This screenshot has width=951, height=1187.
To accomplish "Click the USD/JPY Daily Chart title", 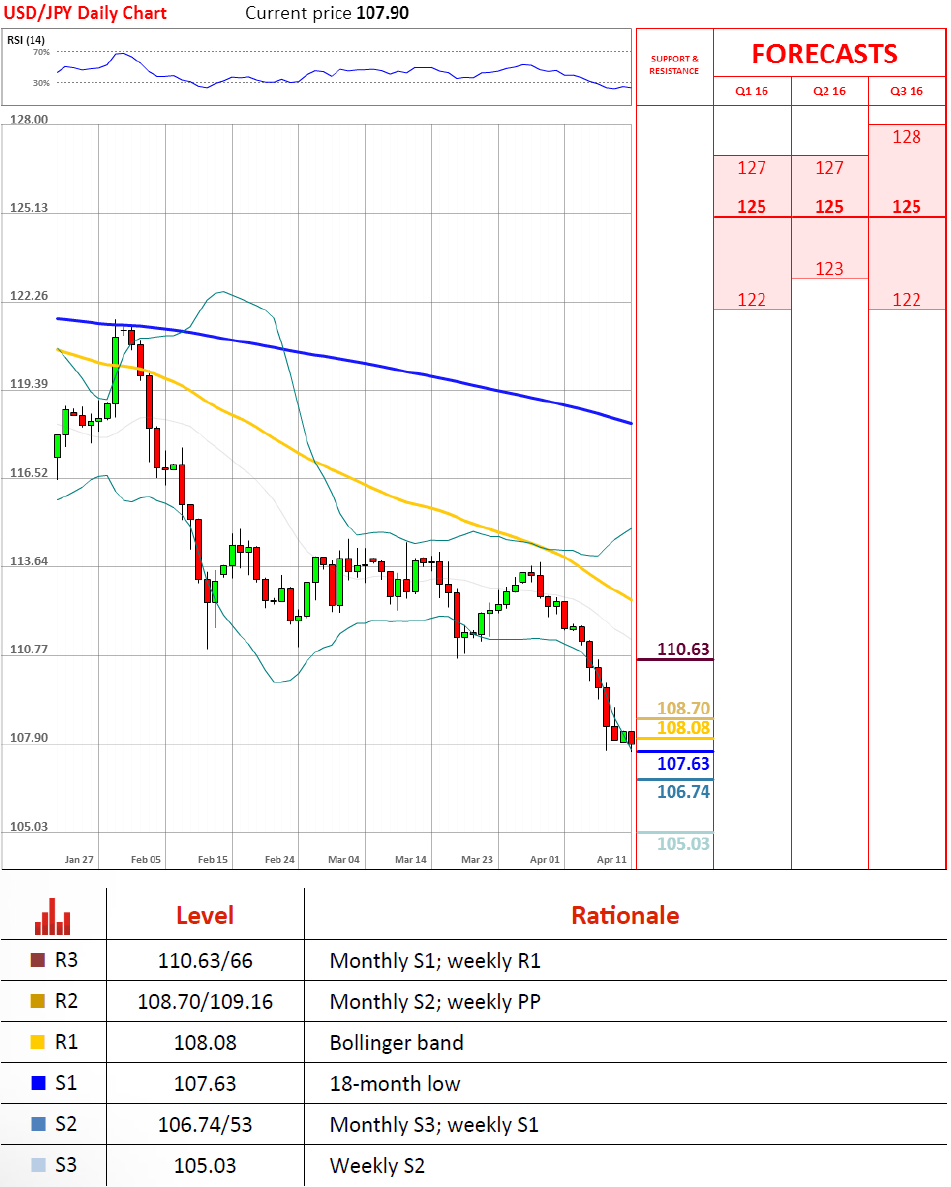I will point(85,13).
